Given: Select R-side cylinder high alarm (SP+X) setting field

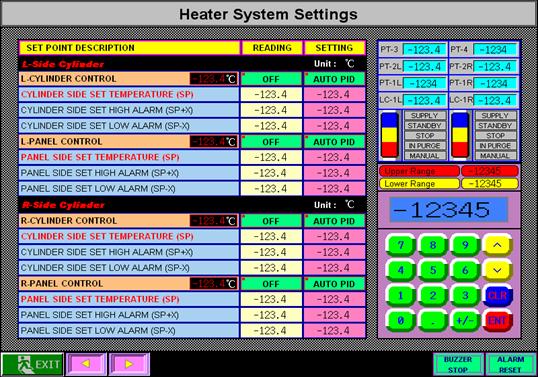Looking at the screenshot, I should [x=334, y=252].
